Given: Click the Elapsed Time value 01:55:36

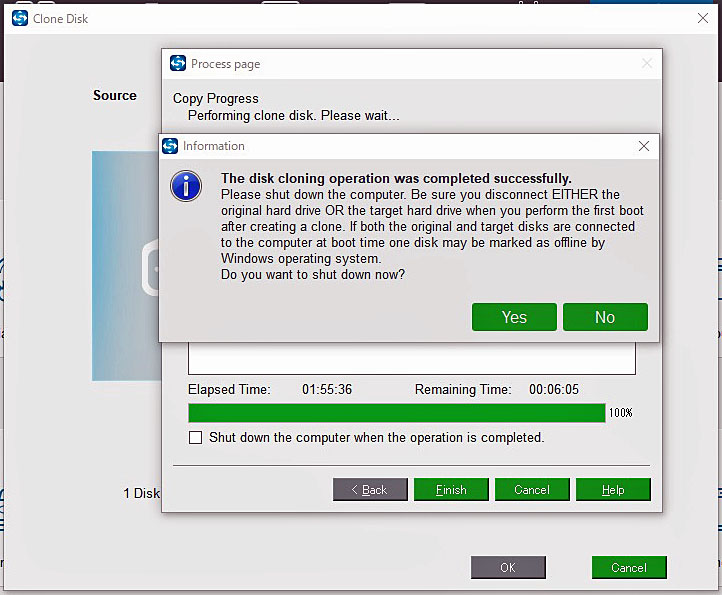Looking at the screenshot, I should pos(327,390).
